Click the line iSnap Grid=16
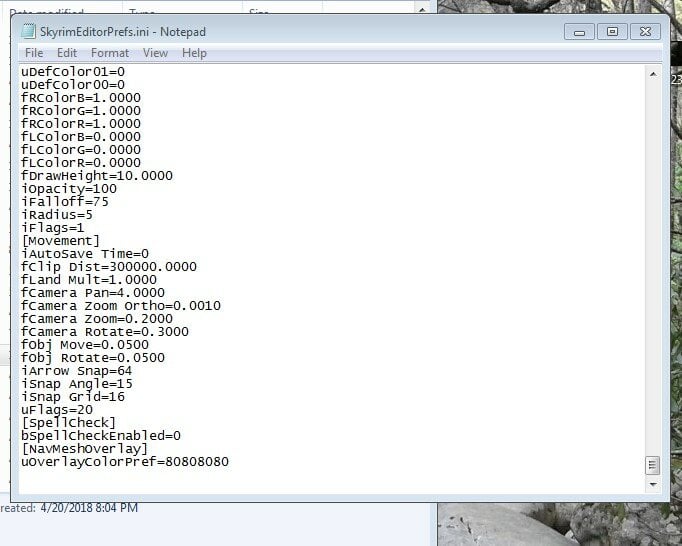 [x=73, y=397]
